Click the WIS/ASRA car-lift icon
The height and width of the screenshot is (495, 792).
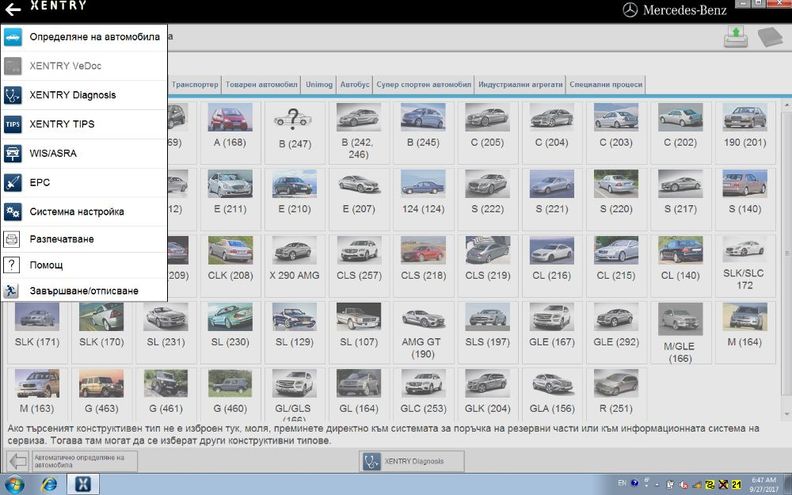coord(13,154)
